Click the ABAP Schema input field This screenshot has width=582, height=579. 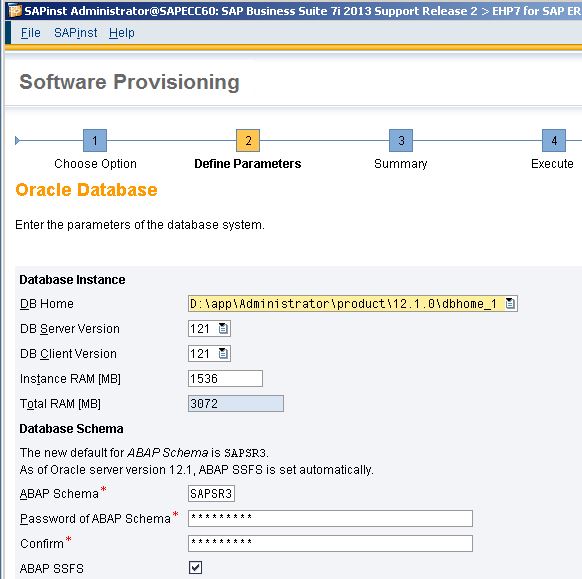(211, 494)
